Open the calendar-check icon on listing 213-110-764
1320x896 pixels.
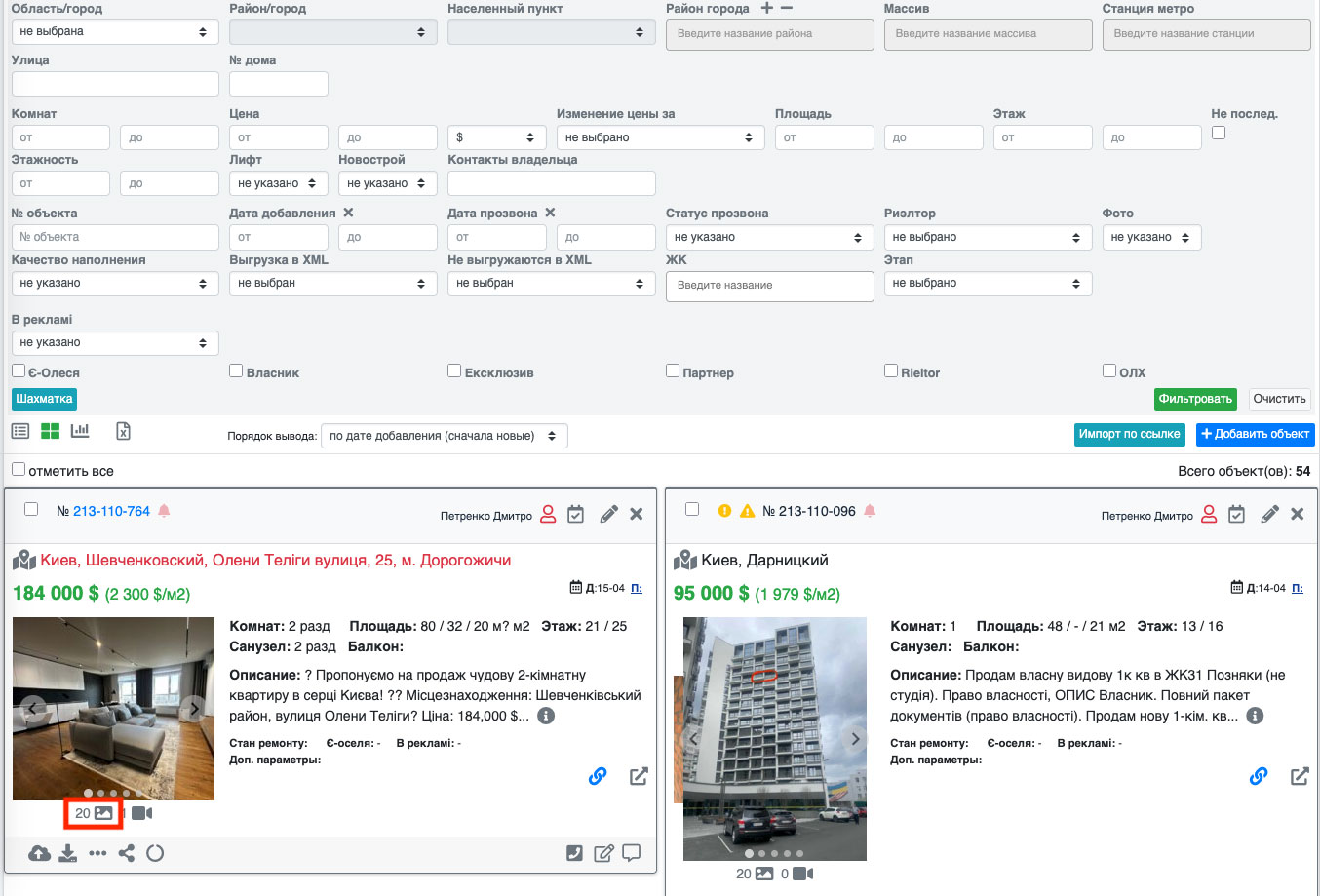(x=576, y=514)
